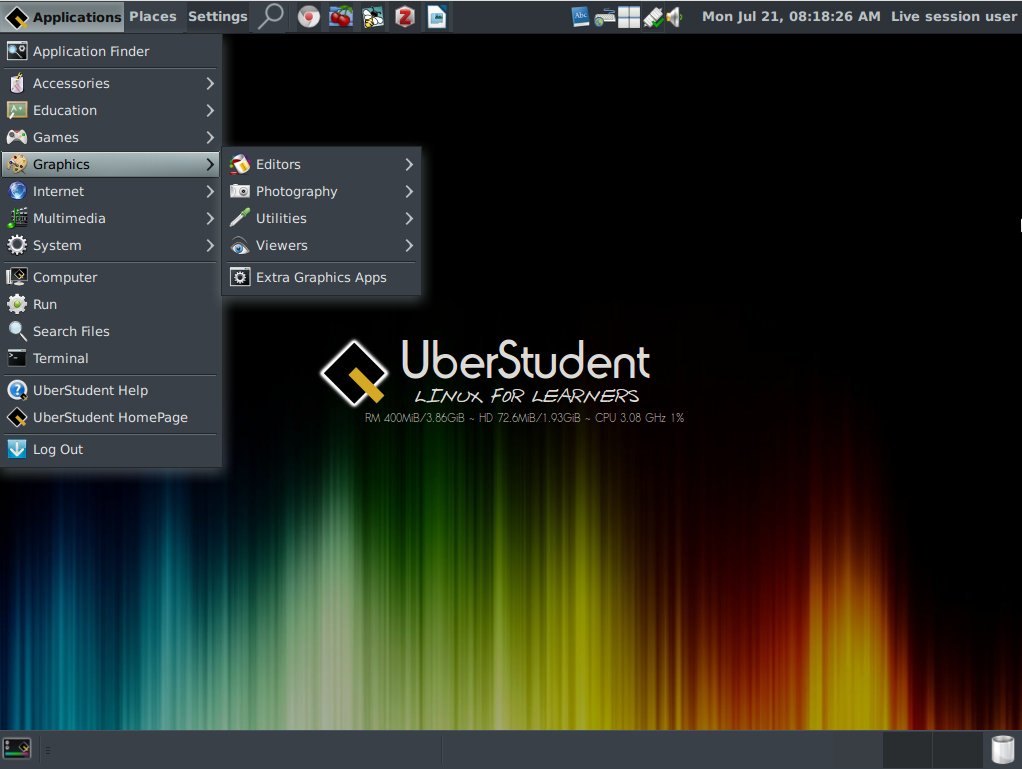Launch the cherries icon application in top panel

pyautogui.click(x=341, y=16)
